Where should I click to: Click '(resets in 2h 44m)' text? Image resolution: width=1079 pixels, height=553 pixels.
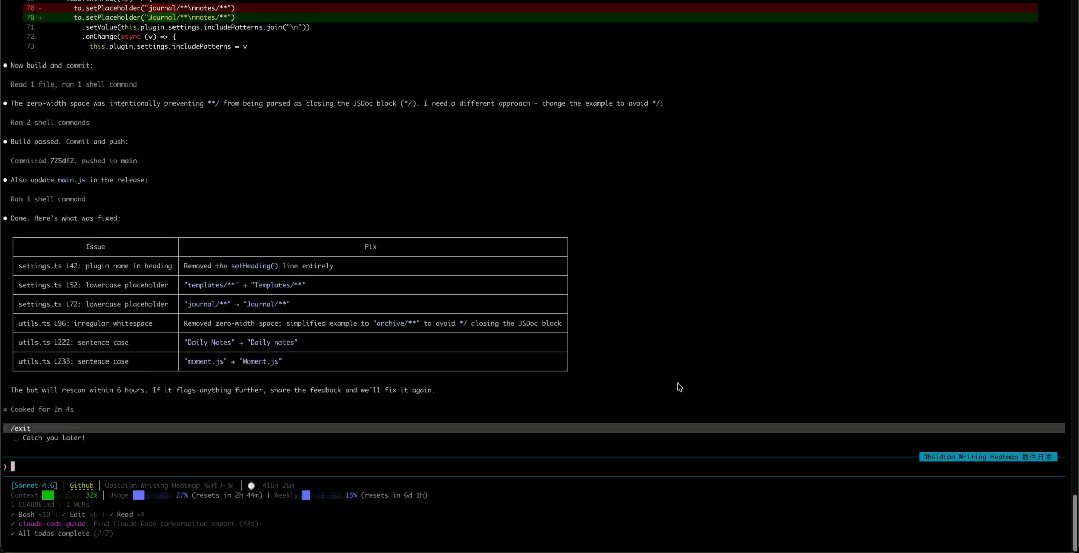[226, 495]
